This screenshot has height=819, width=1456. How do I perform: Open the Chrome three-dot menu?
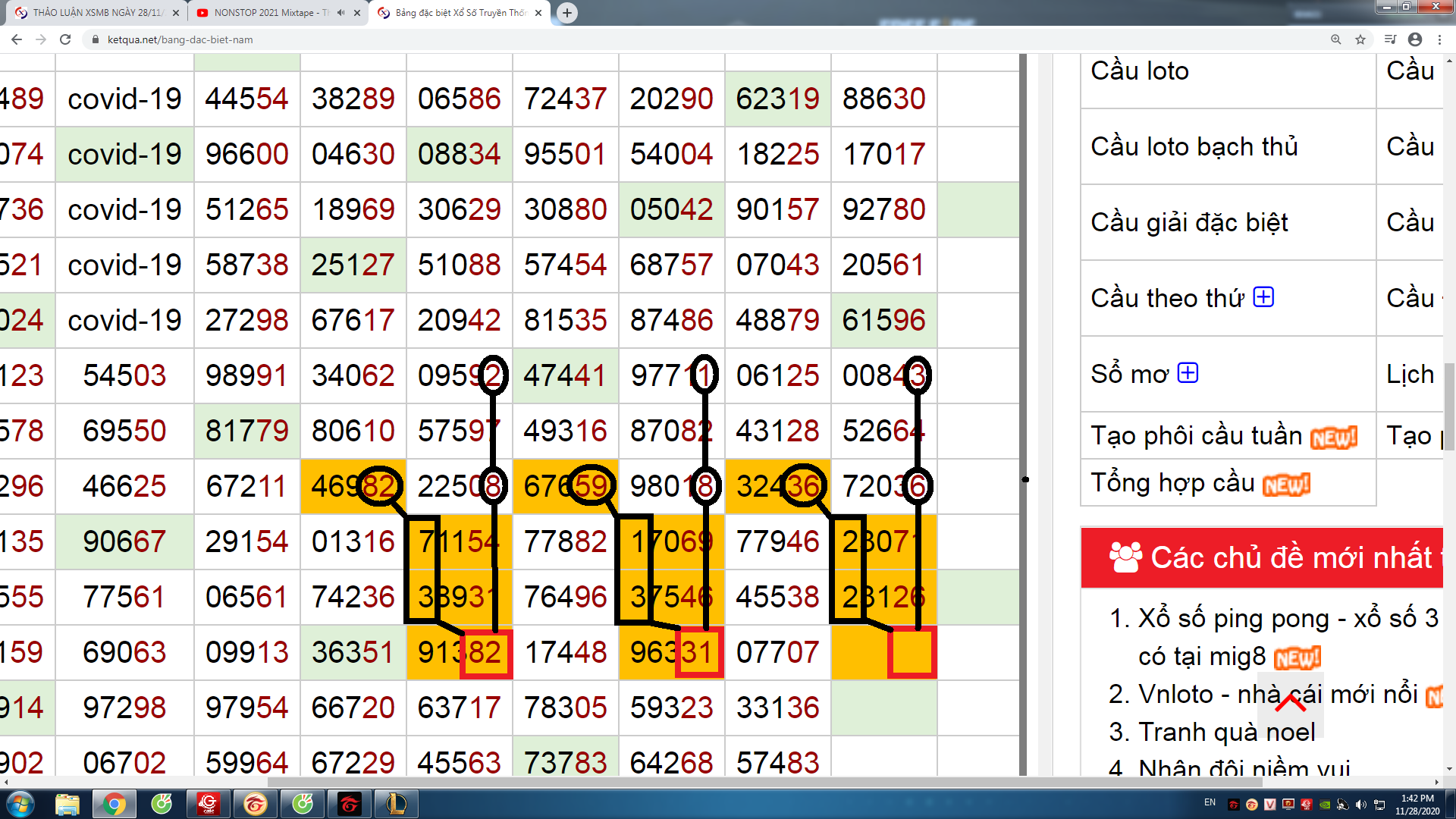point(1439,39)
